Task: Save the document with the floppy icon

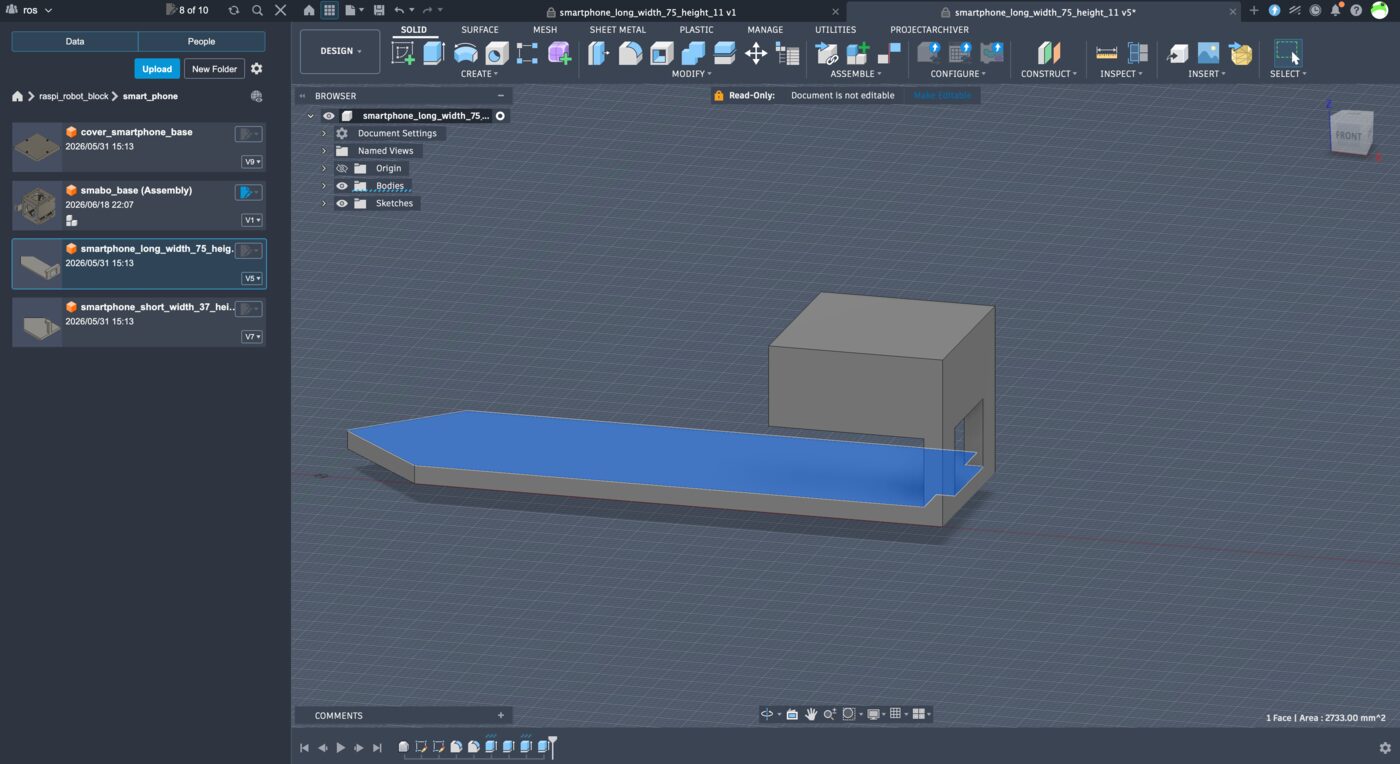Action: pos(379,10)
